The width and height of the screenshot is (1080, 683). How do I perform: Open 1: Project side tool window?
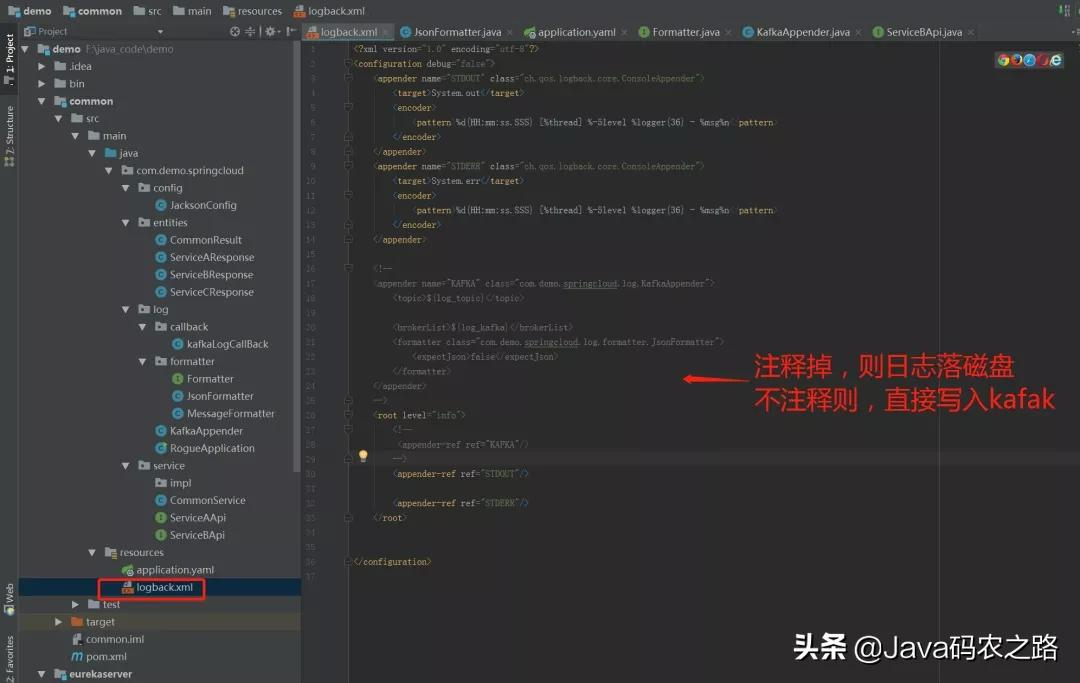coord(9,59)
